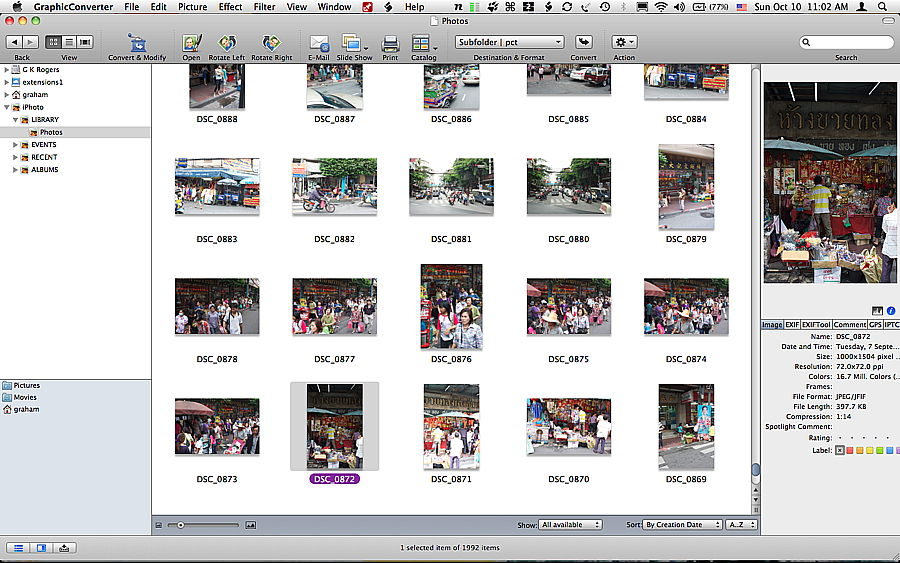Switch to the EXIF tab
This screenshot has width=900, height=563.
(x=792, y=325)
